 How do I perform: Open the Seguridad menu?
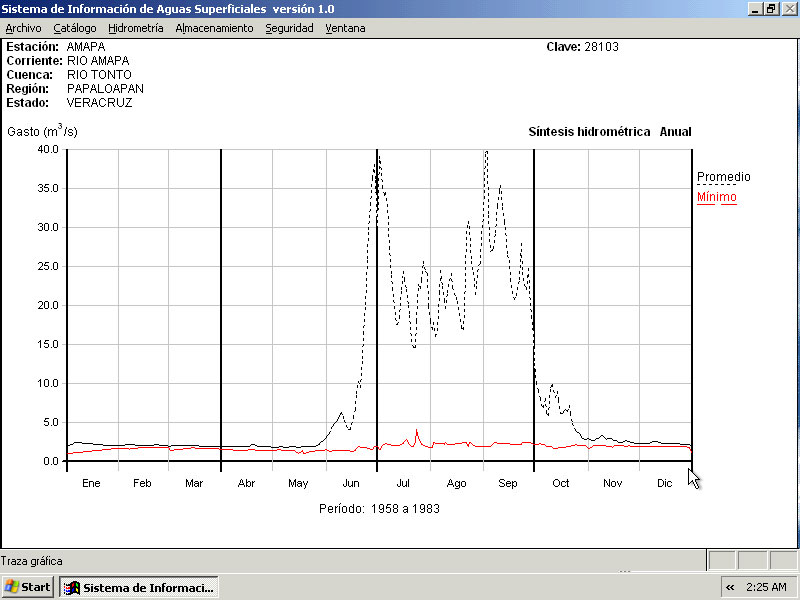tap(289, 28)
